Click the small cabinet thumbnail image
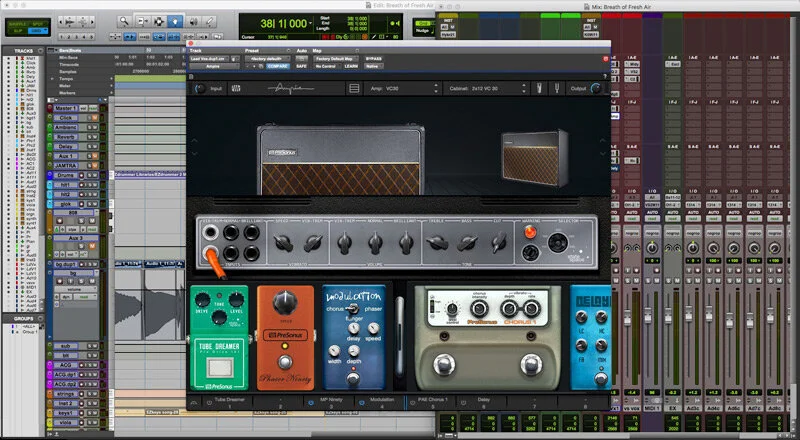Viewport: 800px width, 440px height. (535, 158)
